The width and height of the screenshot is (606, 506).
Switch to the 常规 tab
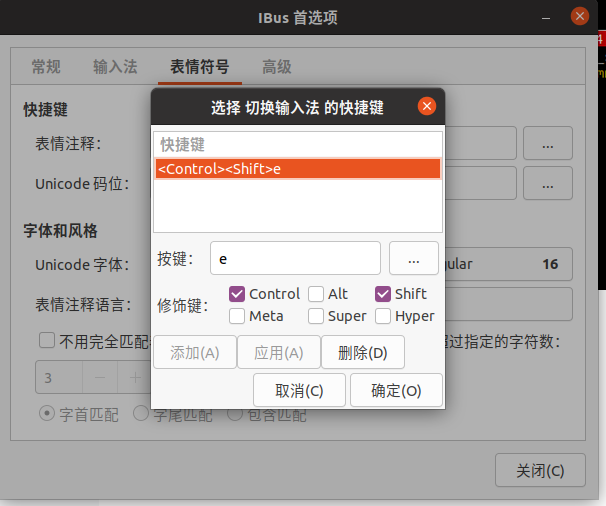point(46,66)
